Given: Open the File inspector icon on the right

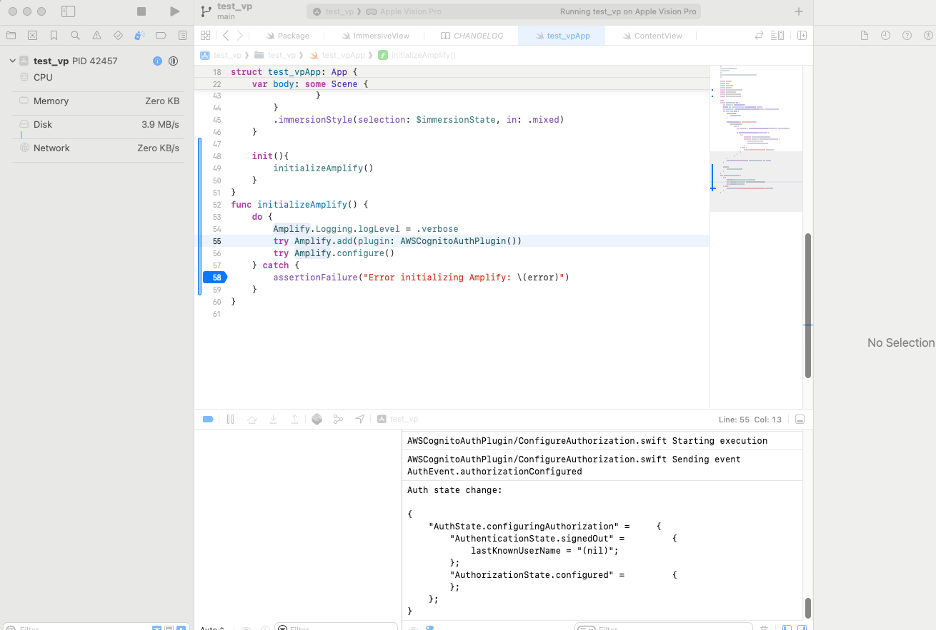Looking at the screenshot, I should [865, 35].
